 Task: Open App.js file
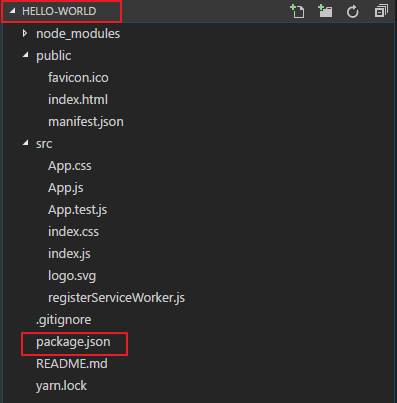pos(66,188)
